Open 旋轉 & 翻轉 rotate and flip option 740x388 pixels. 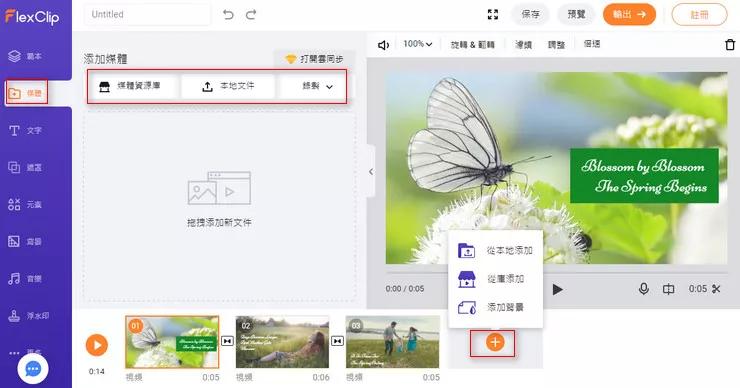472,45
